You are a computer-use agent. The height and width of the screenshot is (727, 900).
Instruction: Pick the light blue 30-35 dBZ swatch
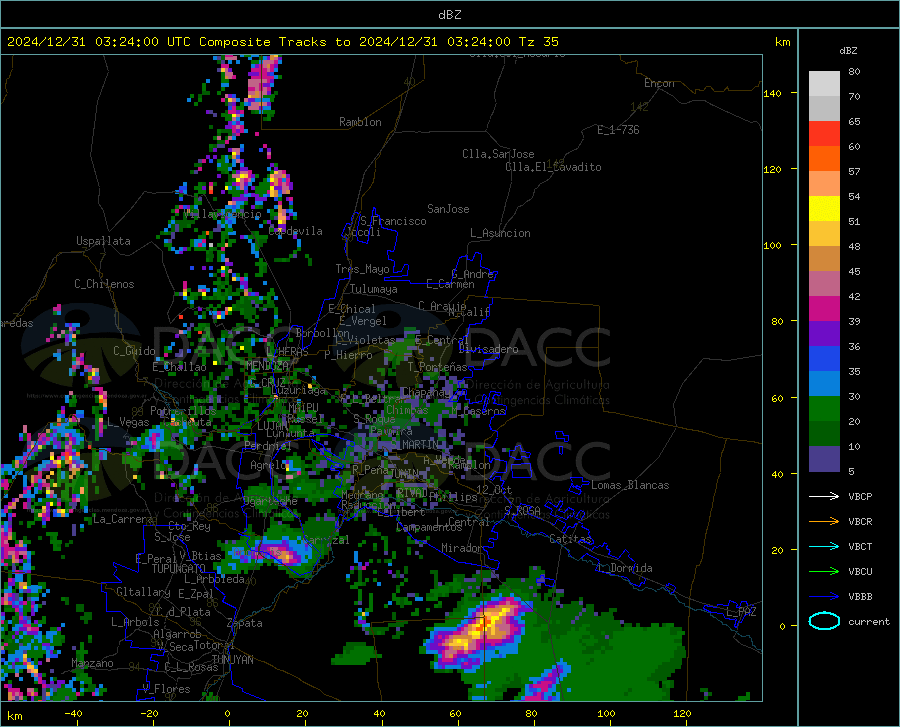coord(824,383)
